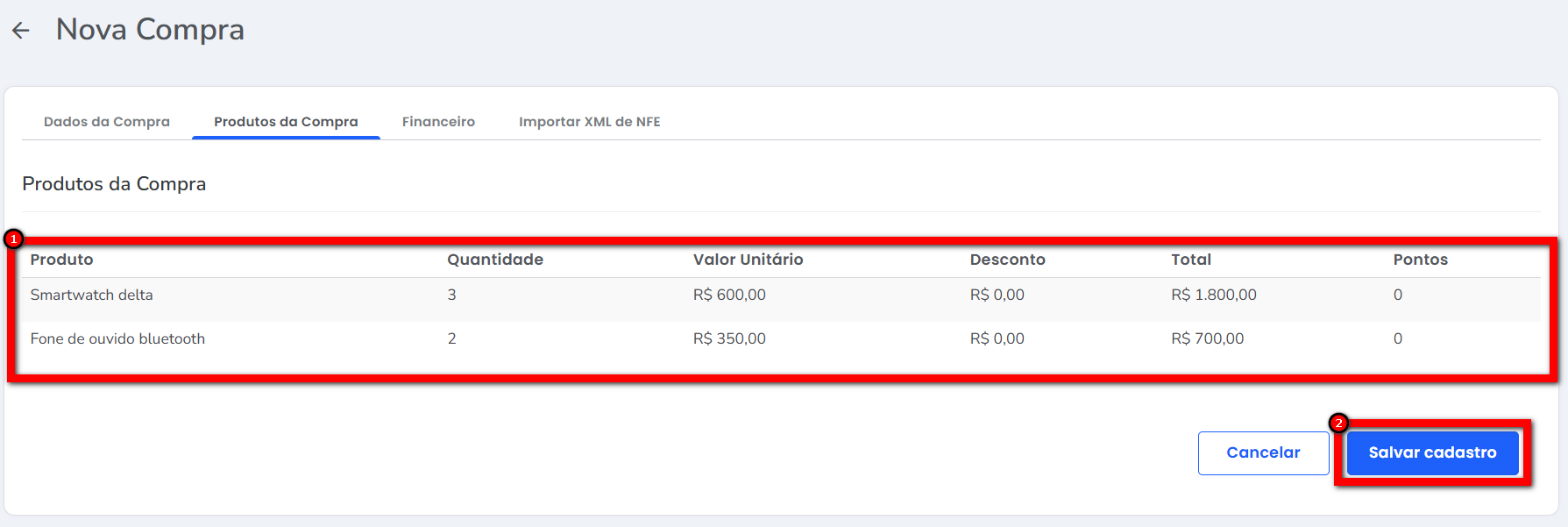Image resolution: width=1568 pixels, height=527 pixels.
Task: Go to the Importar XML de NFE tab
Action: 589,122
